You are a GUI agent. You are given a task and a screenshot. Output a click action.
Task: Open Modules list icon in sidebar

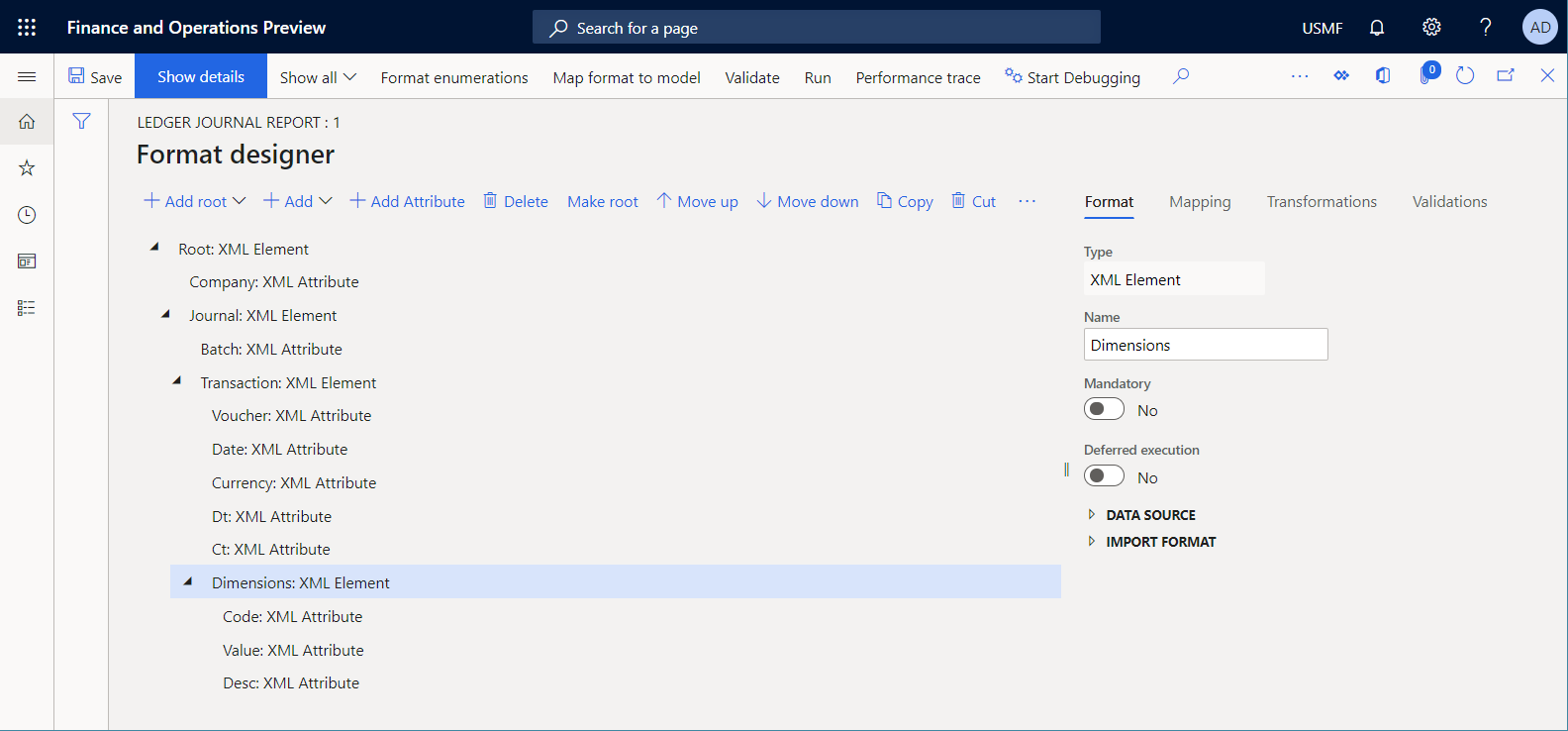click(27, 308)
